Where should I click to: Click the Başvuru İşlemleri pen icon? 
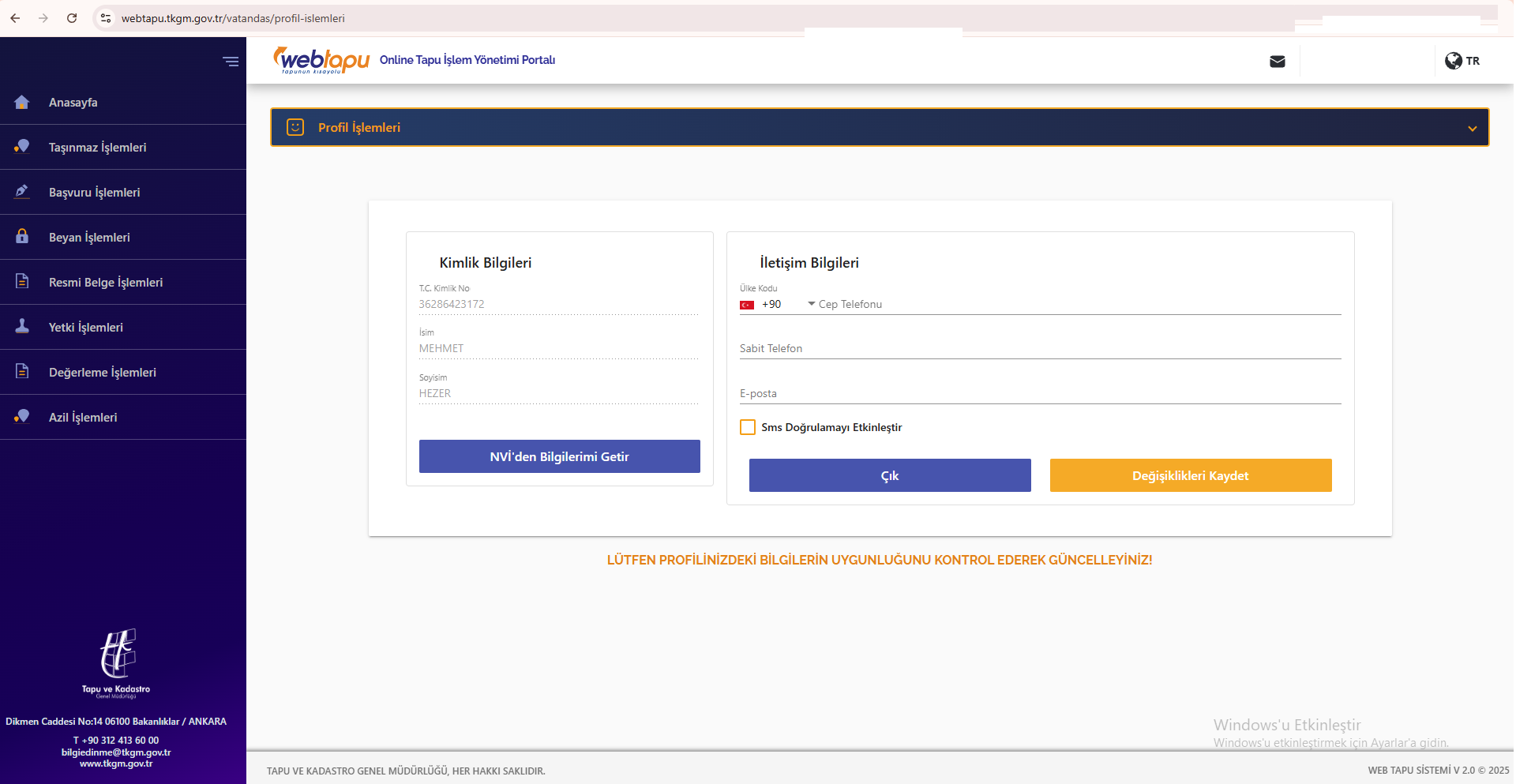21,192
